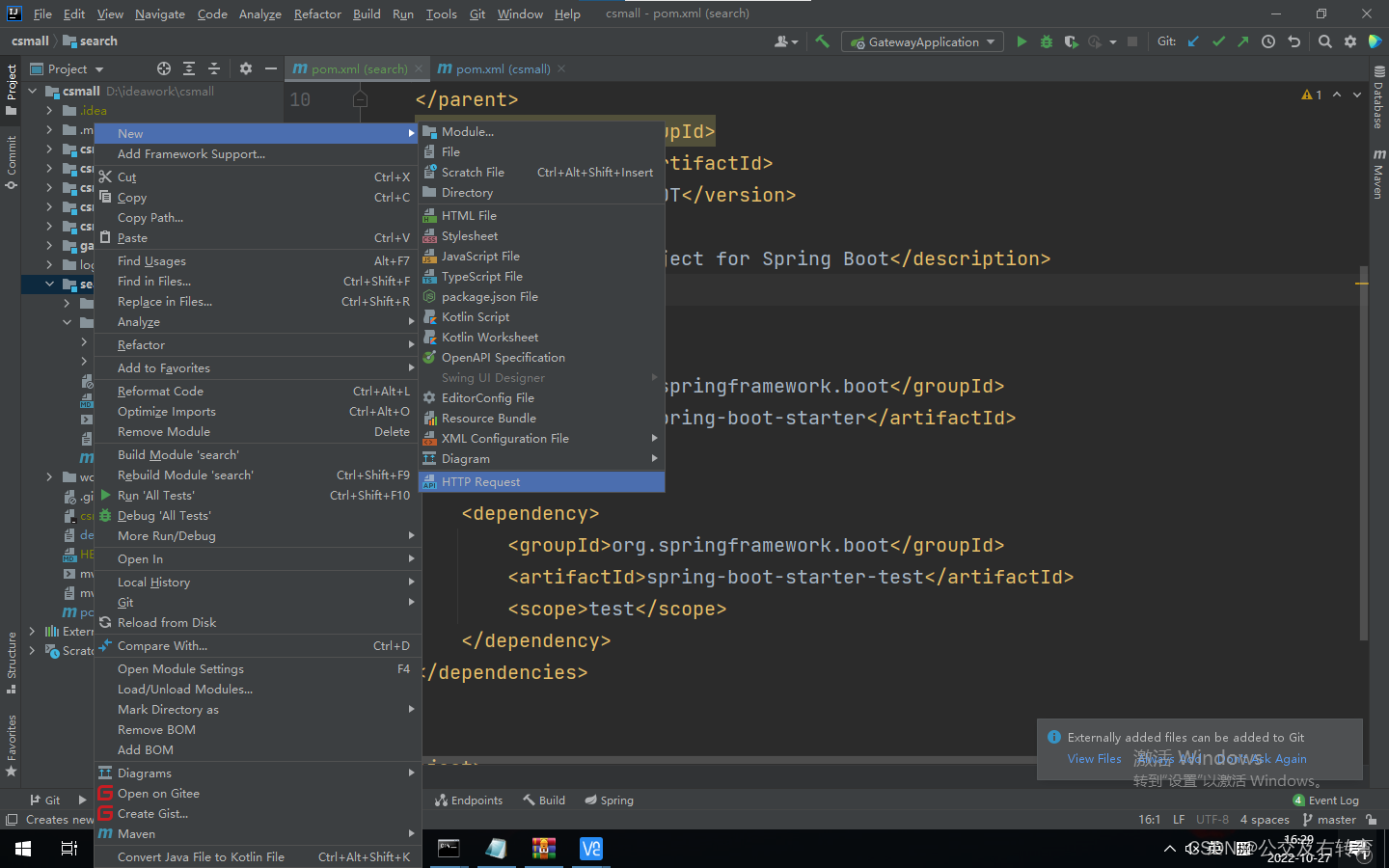Start debugging with the green bug icon
This screenshot has height=868, width=1389.
tap(1046, 41)
